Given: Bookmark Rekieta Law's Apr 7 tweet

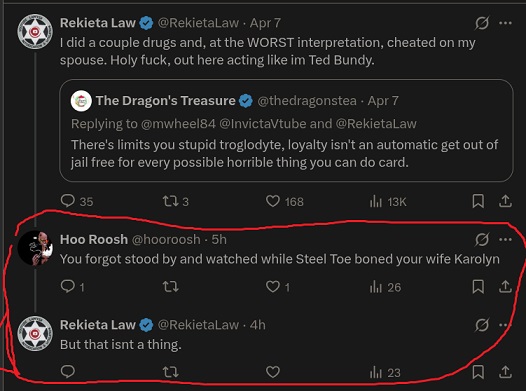Looking at the screenshot, I should [x=478, y=201].
